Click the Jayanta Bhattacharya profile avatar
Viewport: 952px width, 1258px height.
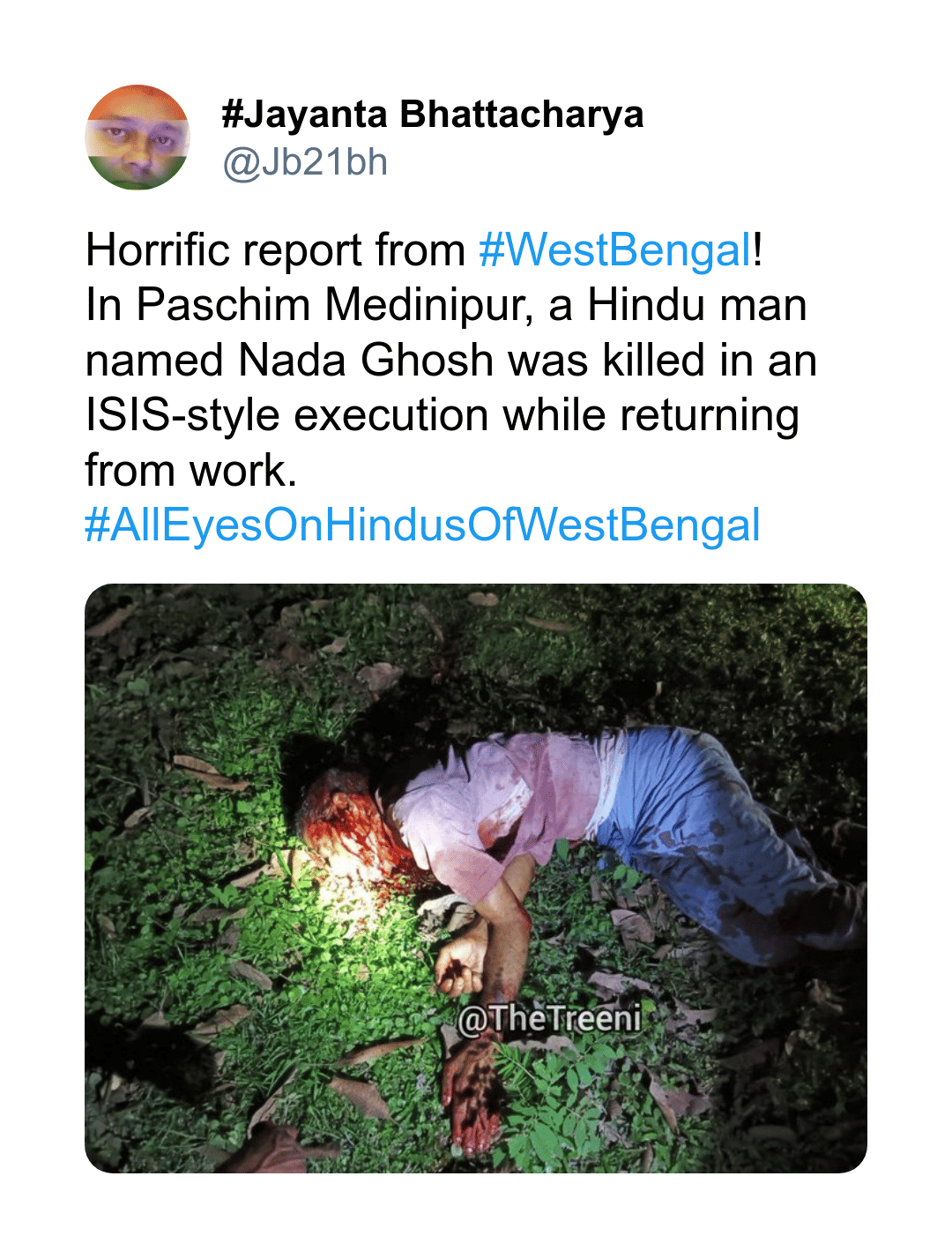click(x=137, y=138)
